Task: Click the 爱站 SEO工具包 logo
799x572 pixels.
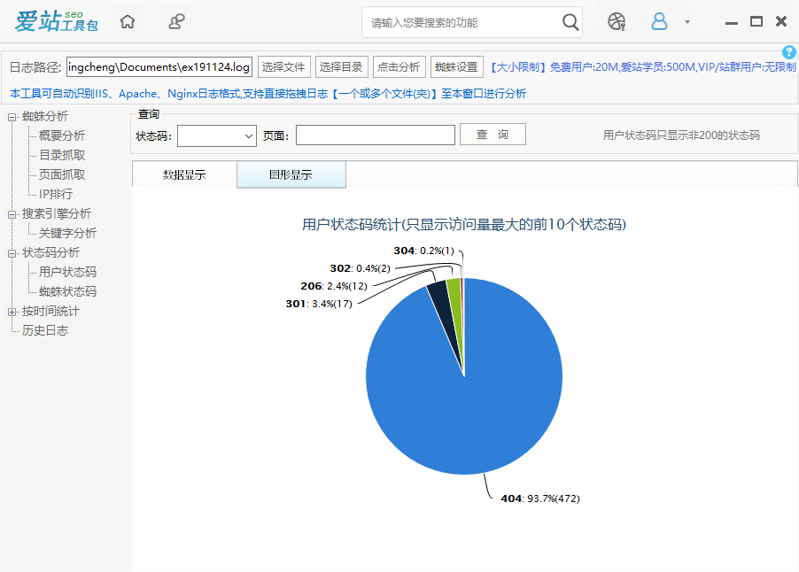Action: coord(56,21)
